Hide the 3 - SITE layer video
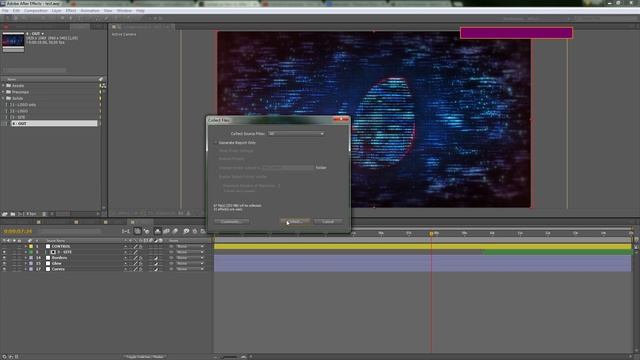 tap(4, 252)
